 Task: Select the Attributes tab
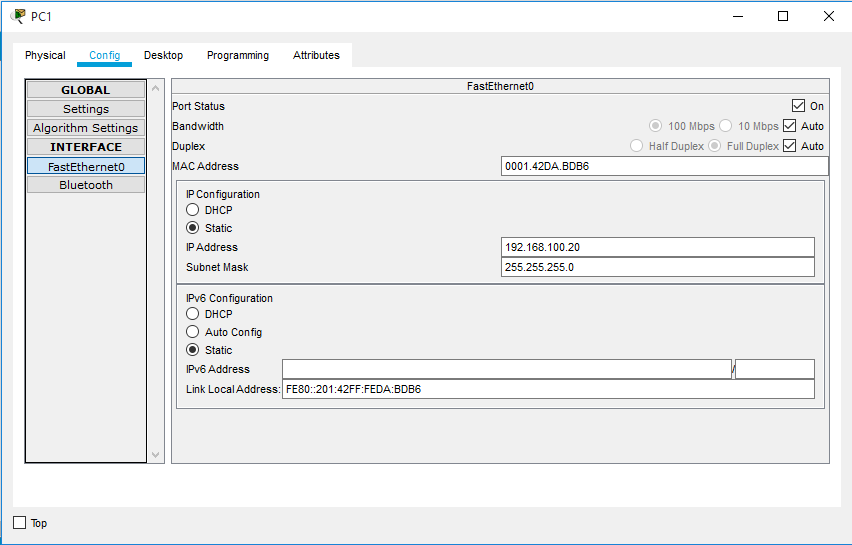(316, 56)
